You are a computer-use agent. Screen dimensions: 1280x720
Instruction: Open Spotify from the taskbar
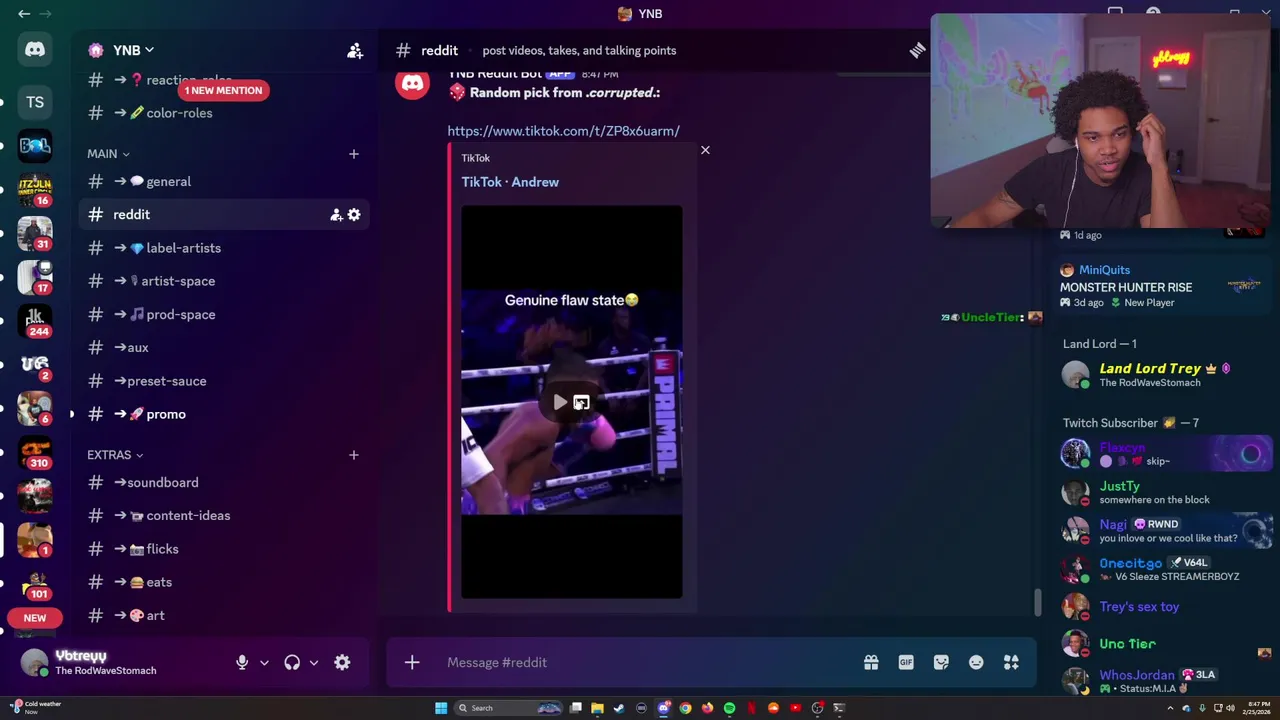[x=729, y=708]
